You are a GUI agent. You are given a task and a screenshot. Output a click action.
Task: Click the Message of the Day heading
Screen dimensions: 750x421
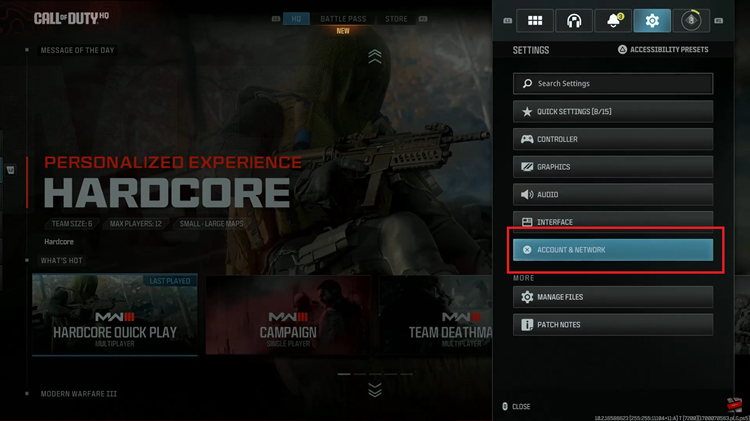[77, 50]
